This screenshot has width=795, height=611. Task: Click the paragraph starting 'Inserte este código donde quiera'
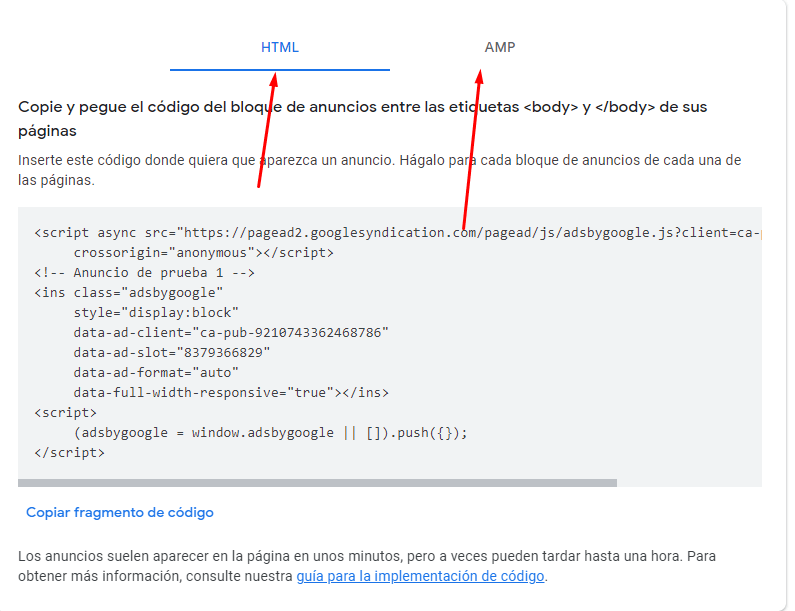pos(380,170)
